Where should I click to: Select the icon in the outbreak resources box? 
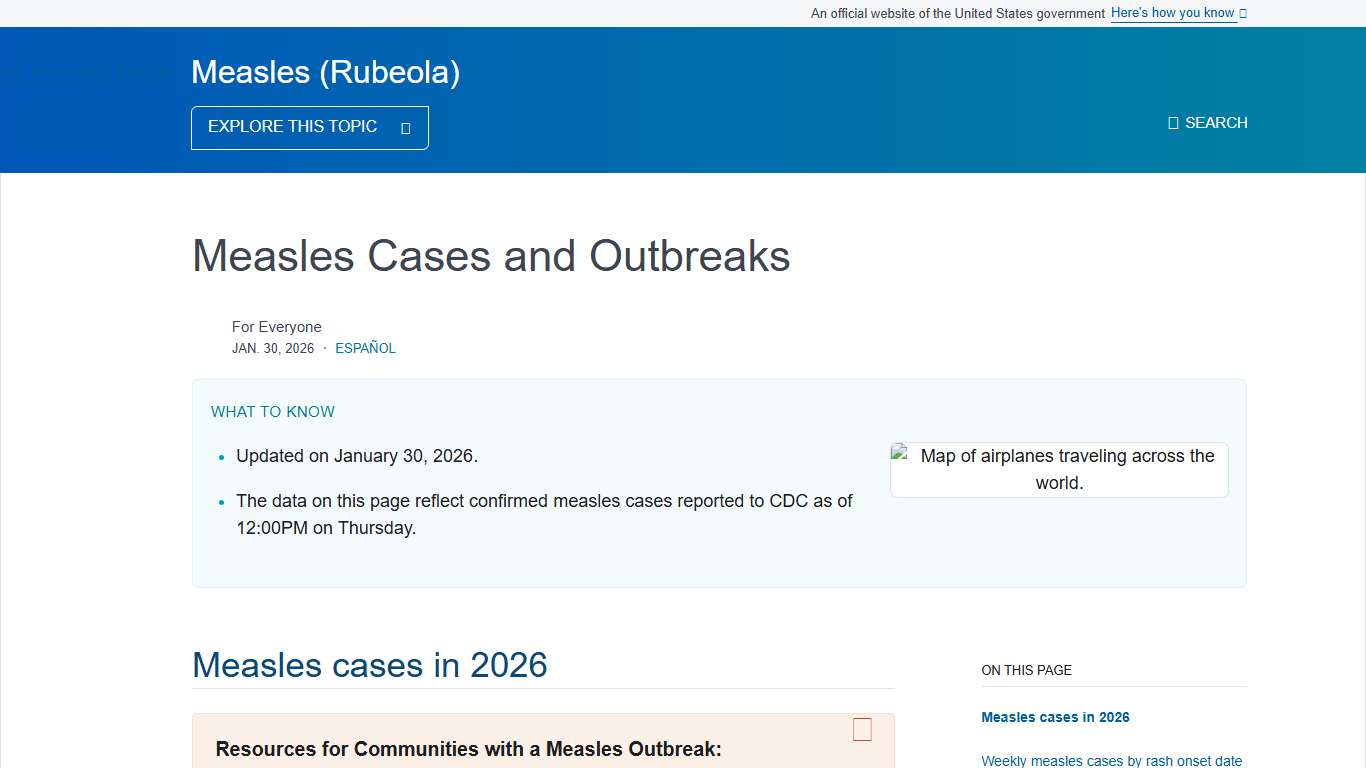(x=861, y=730)
